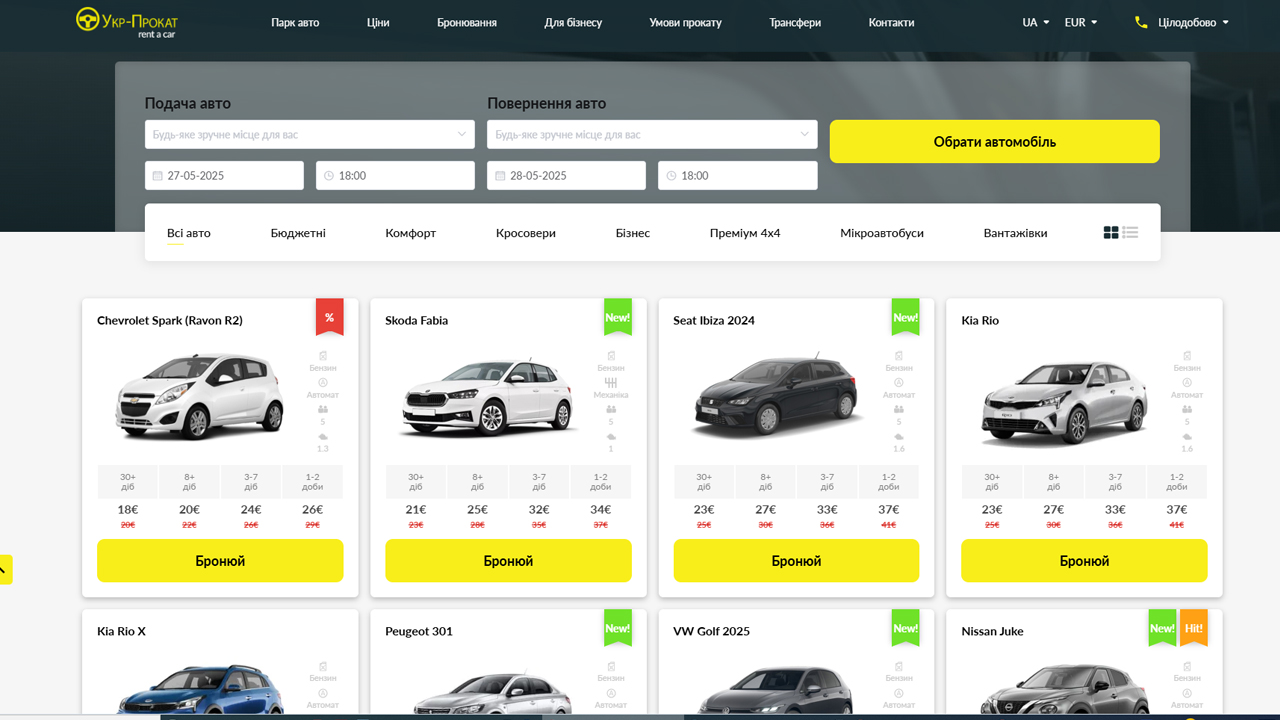Screen dimensions: 1280x720
Task: Expand the Цілодобово contact dropdown
Action: coord(1193,22)
